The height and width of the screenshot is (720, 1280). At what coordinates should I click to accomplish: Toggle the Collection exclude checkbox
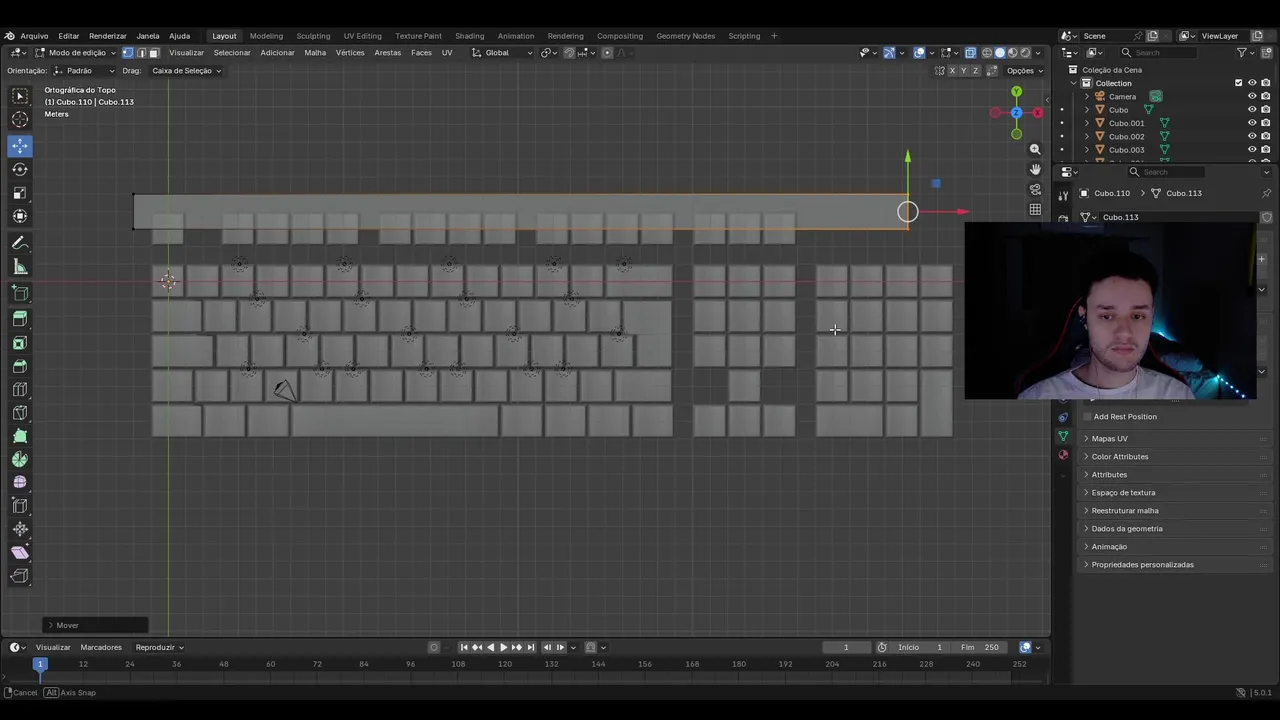coord(1238,83)
